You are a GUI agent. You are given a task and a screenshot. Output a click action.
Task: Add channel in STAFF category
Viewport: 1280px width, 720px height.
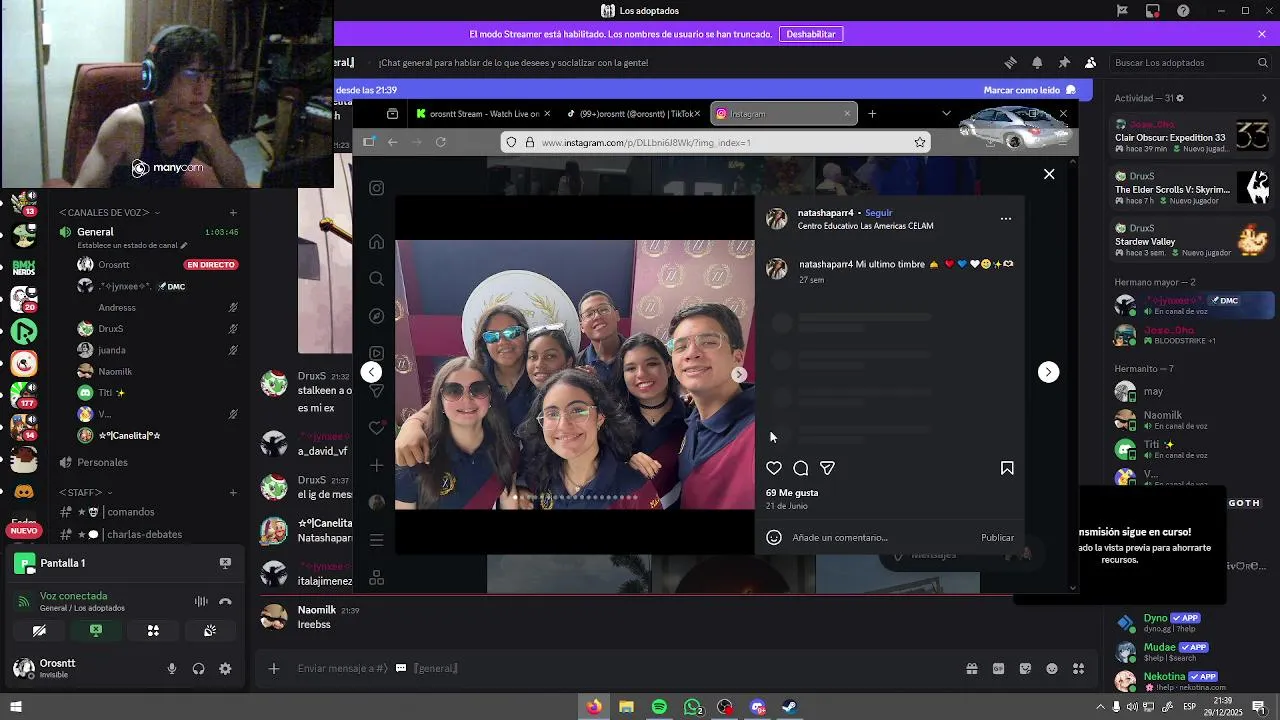coord(233,492)
